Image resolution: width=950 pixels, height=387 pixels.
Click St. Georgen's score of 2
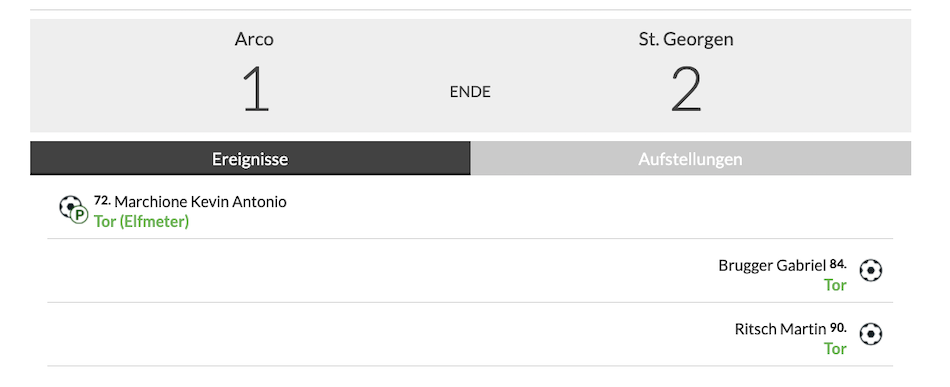pyautogui.click(x=686, y=90)
